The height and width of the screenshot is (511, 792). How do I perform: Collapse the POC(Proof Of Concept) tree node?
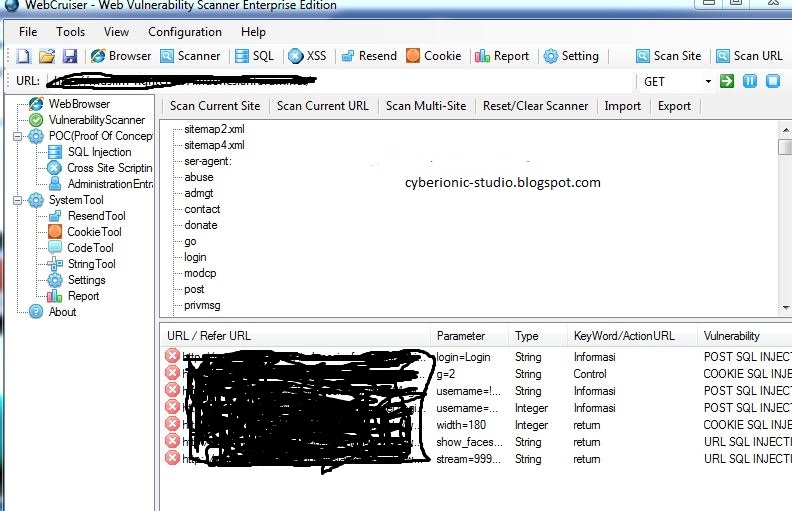click(18, 136)
